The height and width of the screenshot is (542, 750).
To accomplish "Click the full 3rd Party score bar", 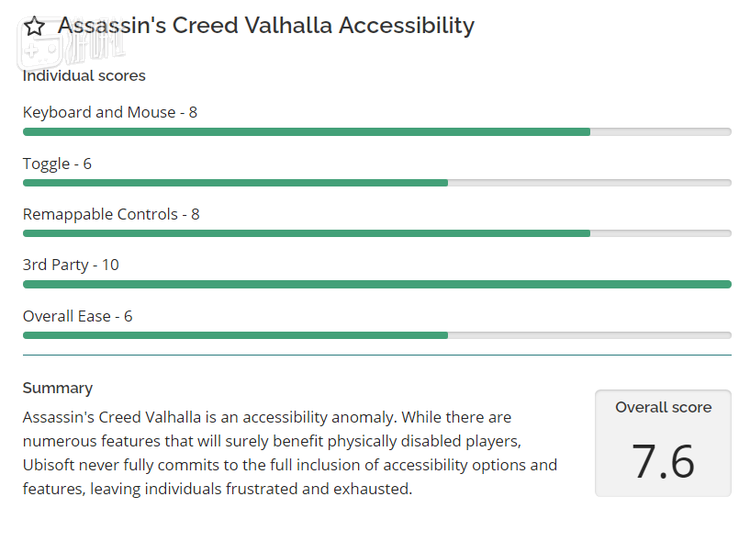I will point(377,285).
